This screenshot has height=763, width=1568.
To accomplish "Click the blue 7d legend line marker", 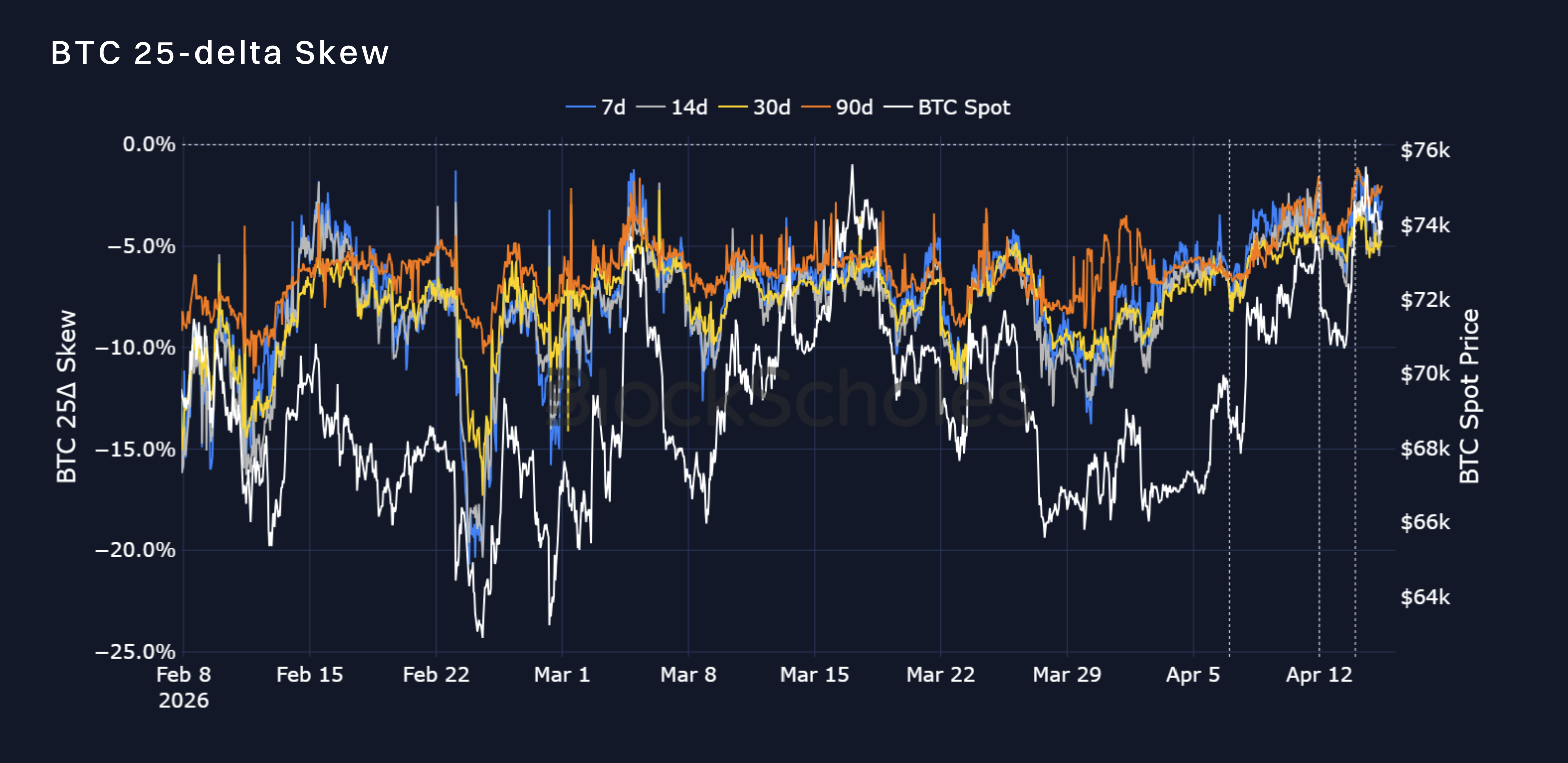I will [x=580, y=107].
